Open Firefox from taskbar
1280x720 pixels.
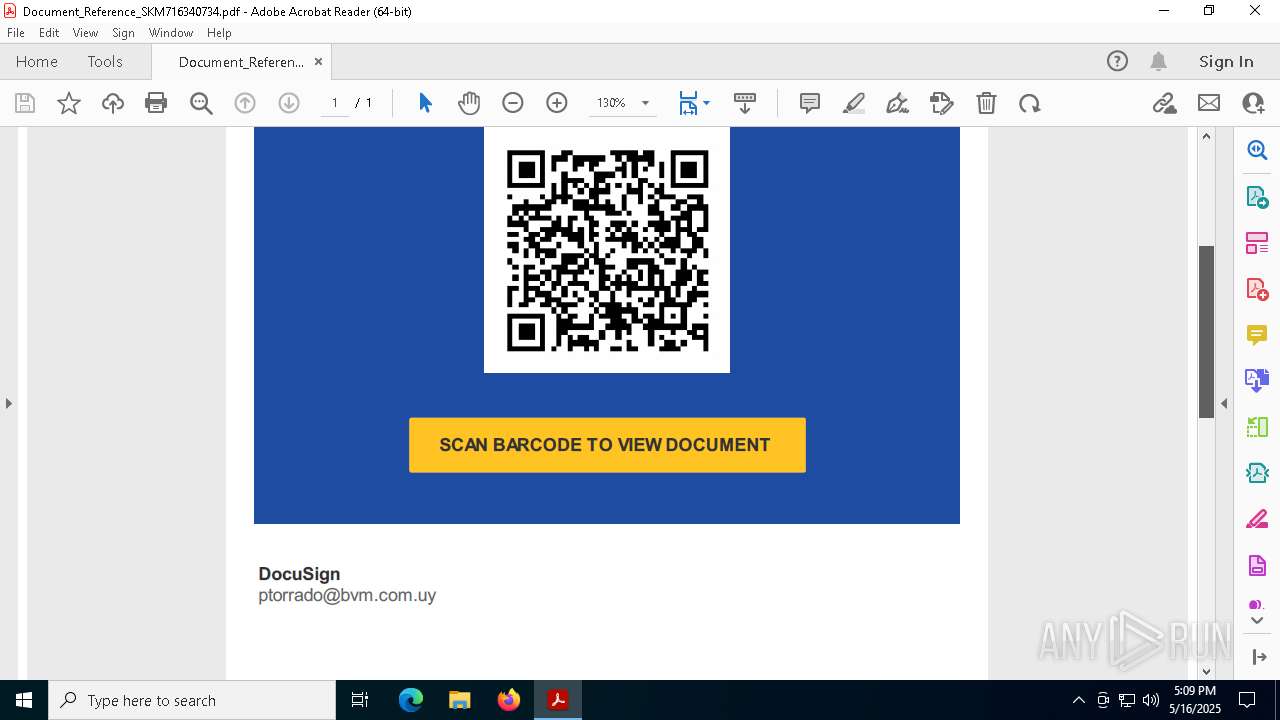509,700
